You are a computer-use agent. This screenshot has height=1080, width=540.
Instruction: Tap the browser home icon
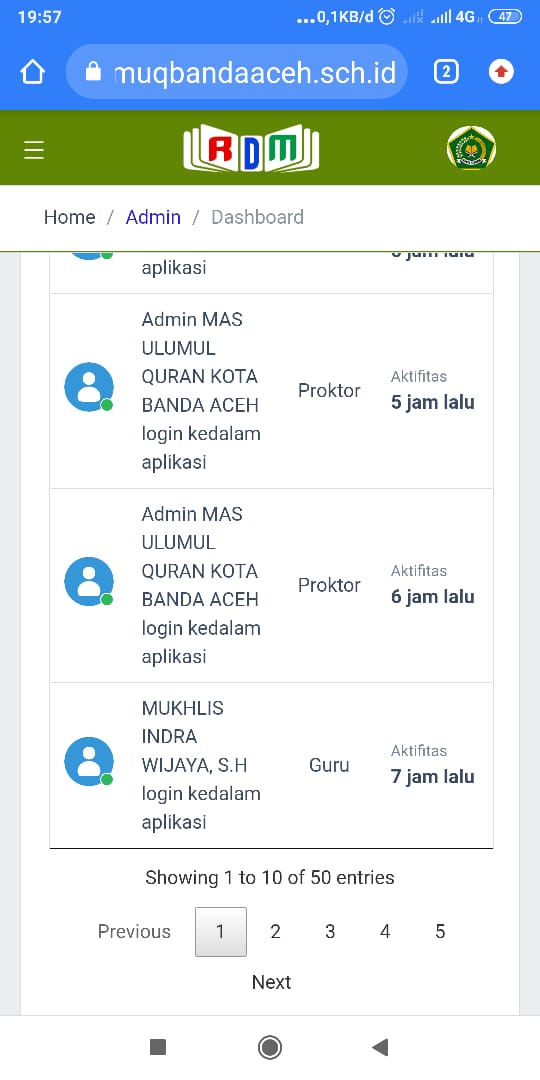[32, 72]
